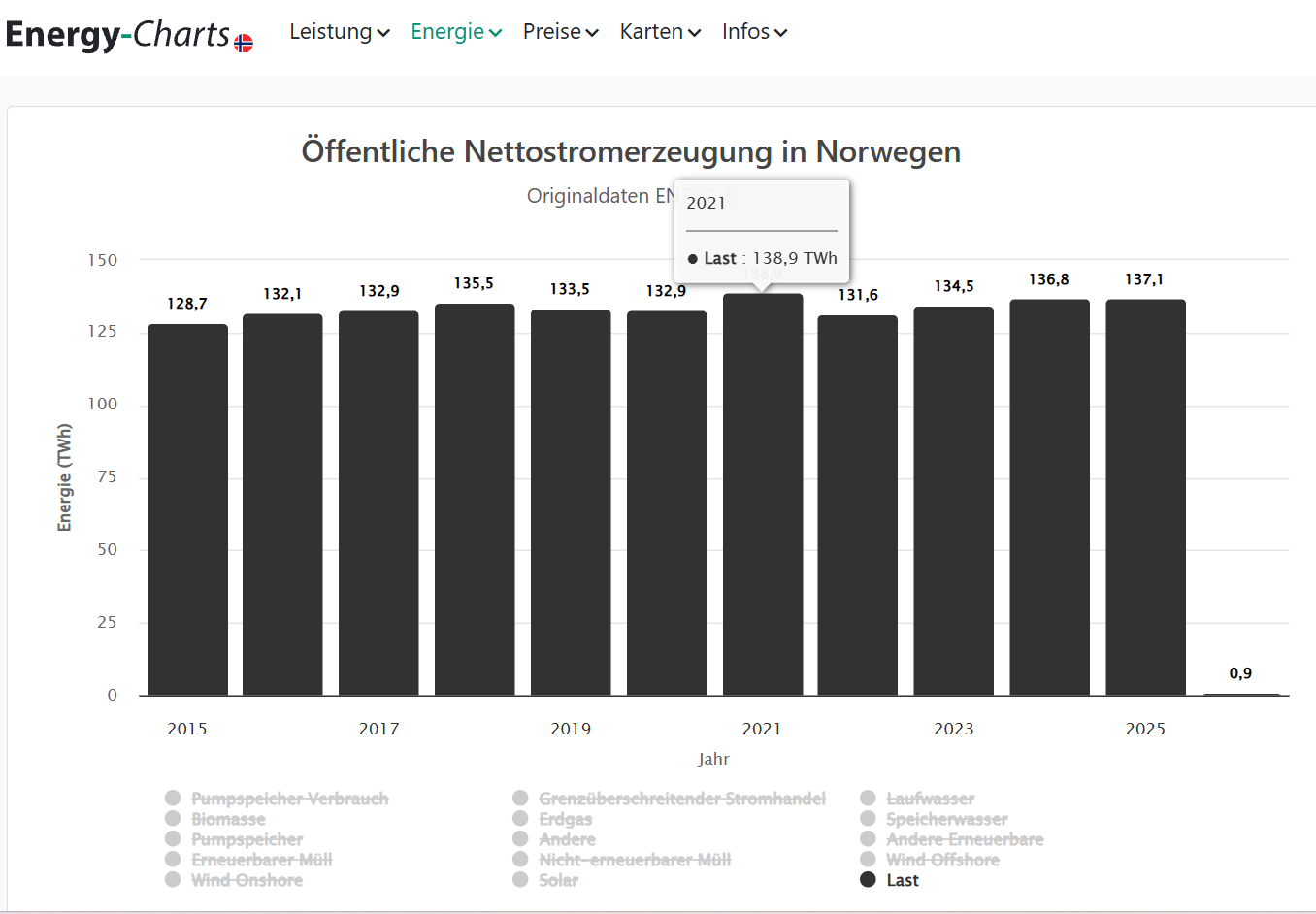Open the Leistung dropdown menu
This screenshot has width=1316, height=914.
click(339, 32)
